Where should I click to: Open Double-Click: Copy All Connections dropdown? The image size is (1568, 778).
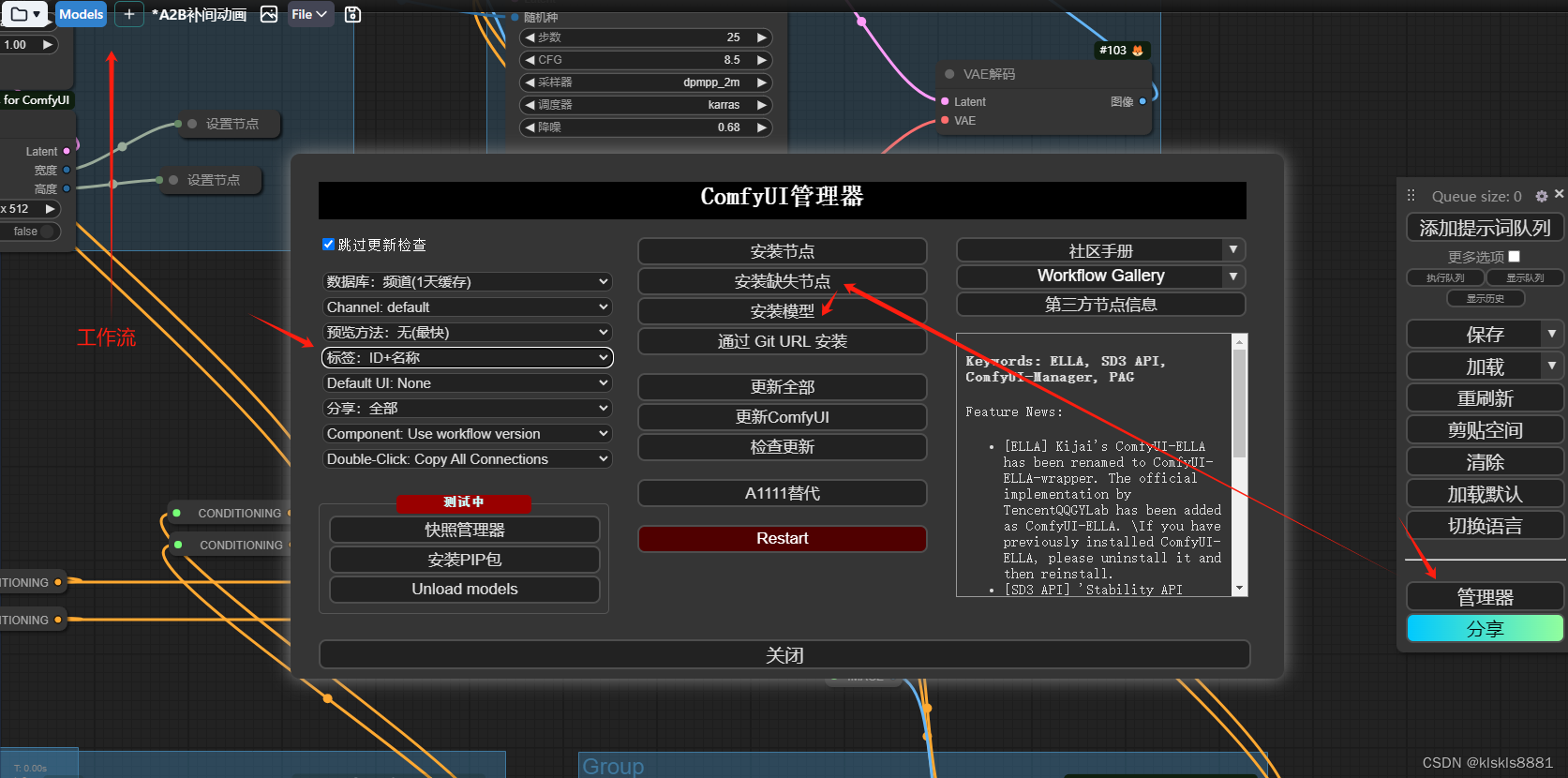coord(468,458)
